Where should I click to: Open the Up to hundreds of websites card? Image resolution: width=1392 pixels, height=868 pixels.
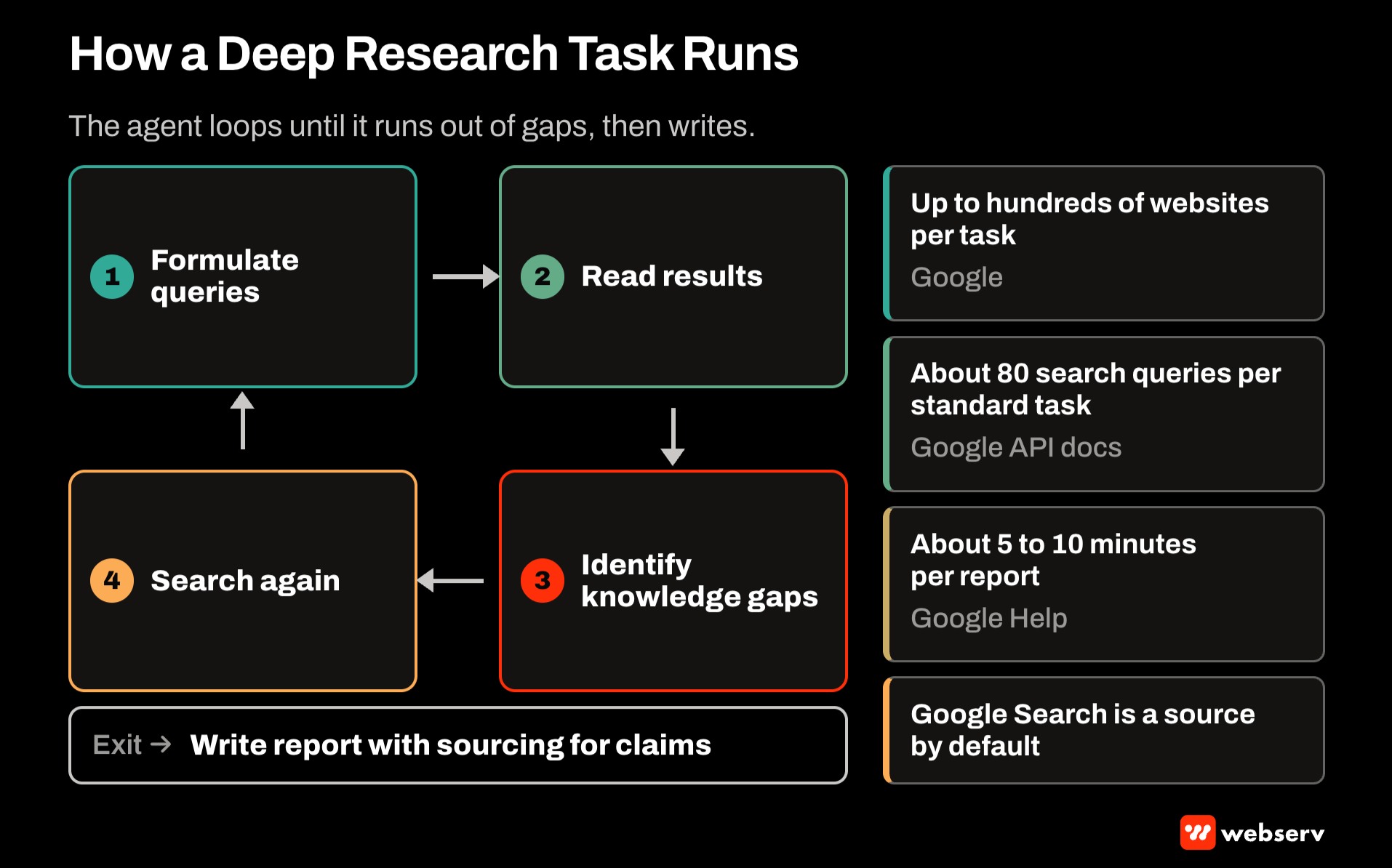click(x=1104, y=243)
